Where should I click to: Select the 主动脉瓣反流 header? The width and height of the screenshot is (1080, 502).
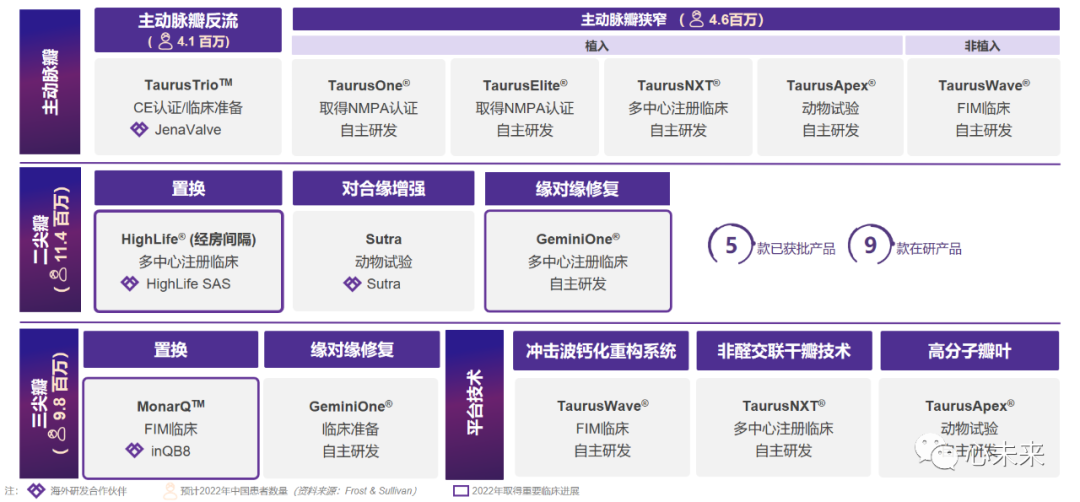(188, 20)
